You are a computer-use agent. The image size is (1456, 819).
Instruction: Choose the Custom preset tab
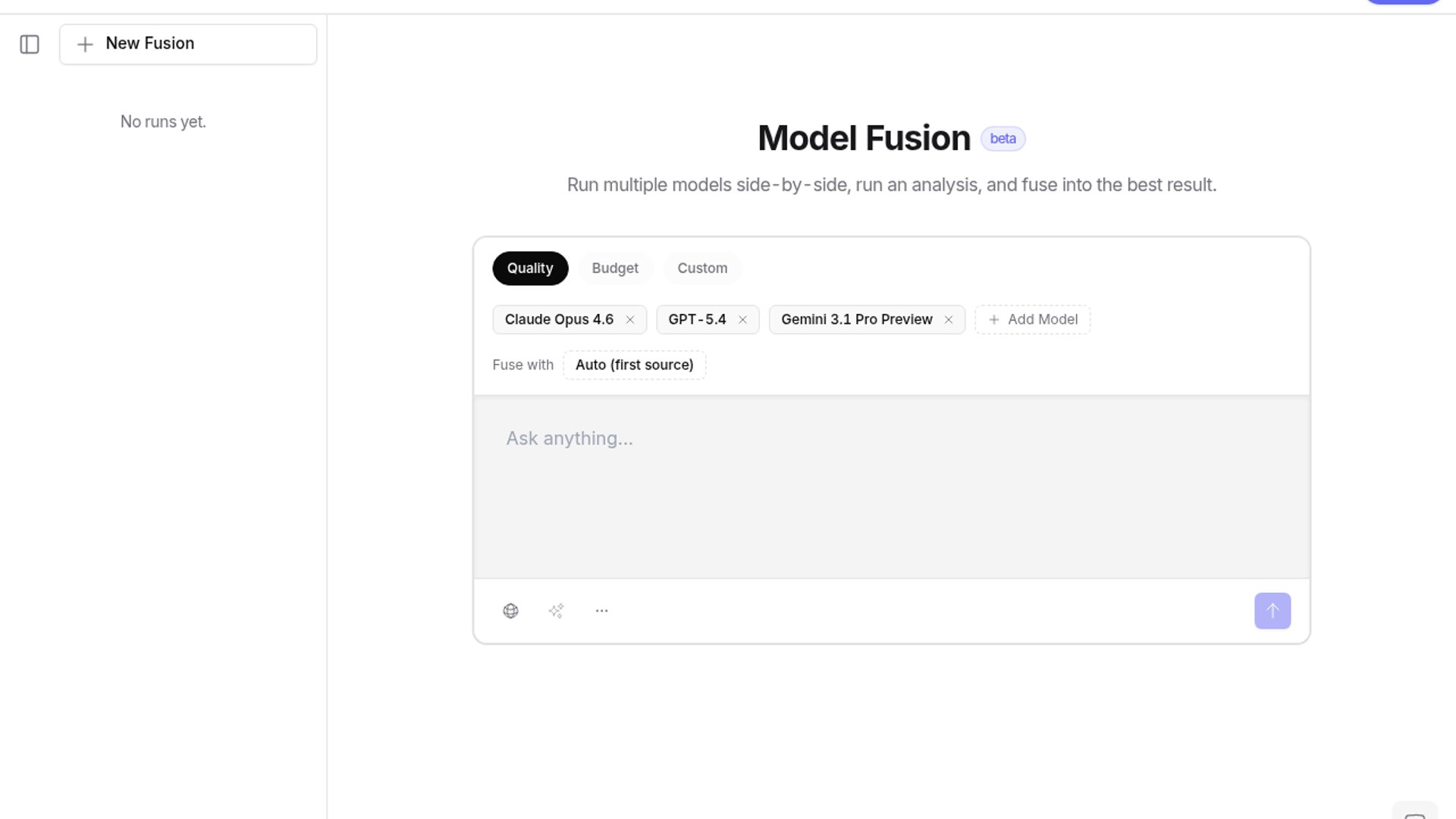coord(702,268)
